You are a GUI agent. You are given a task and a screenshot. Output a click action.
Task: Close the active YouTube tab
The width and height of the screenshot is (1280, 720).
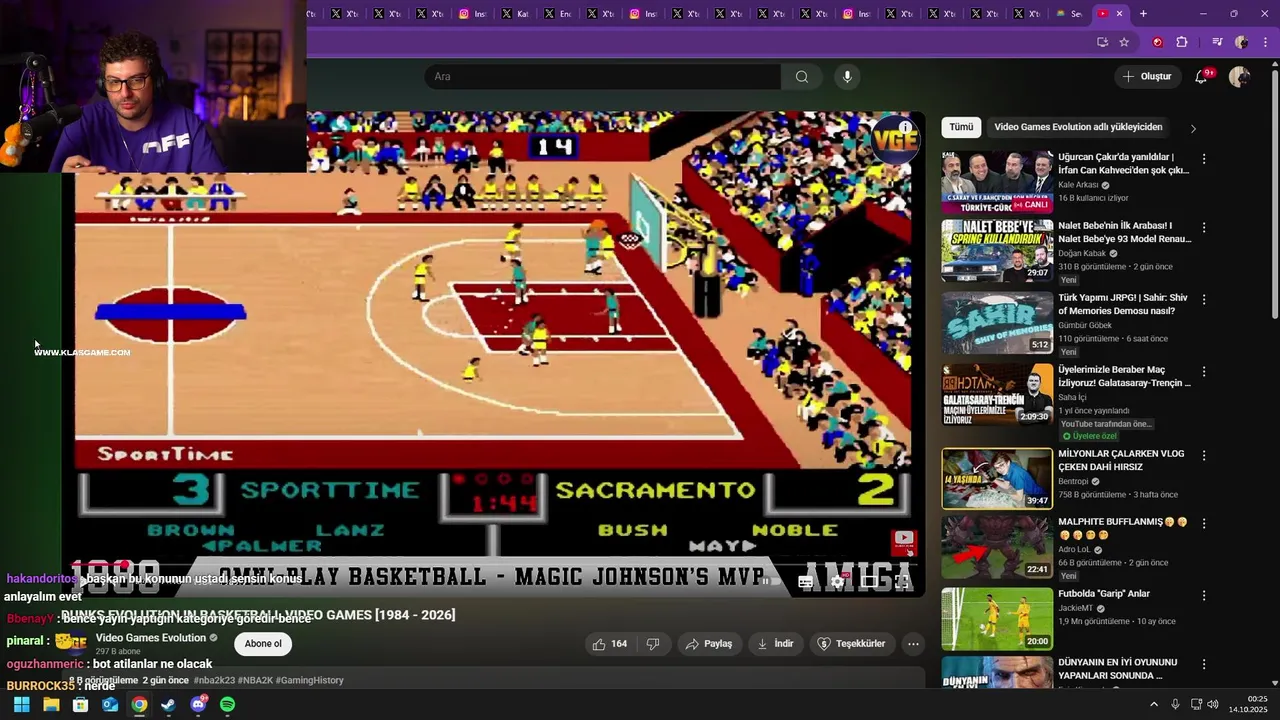pyautogui.click(x=1119, y=14)
